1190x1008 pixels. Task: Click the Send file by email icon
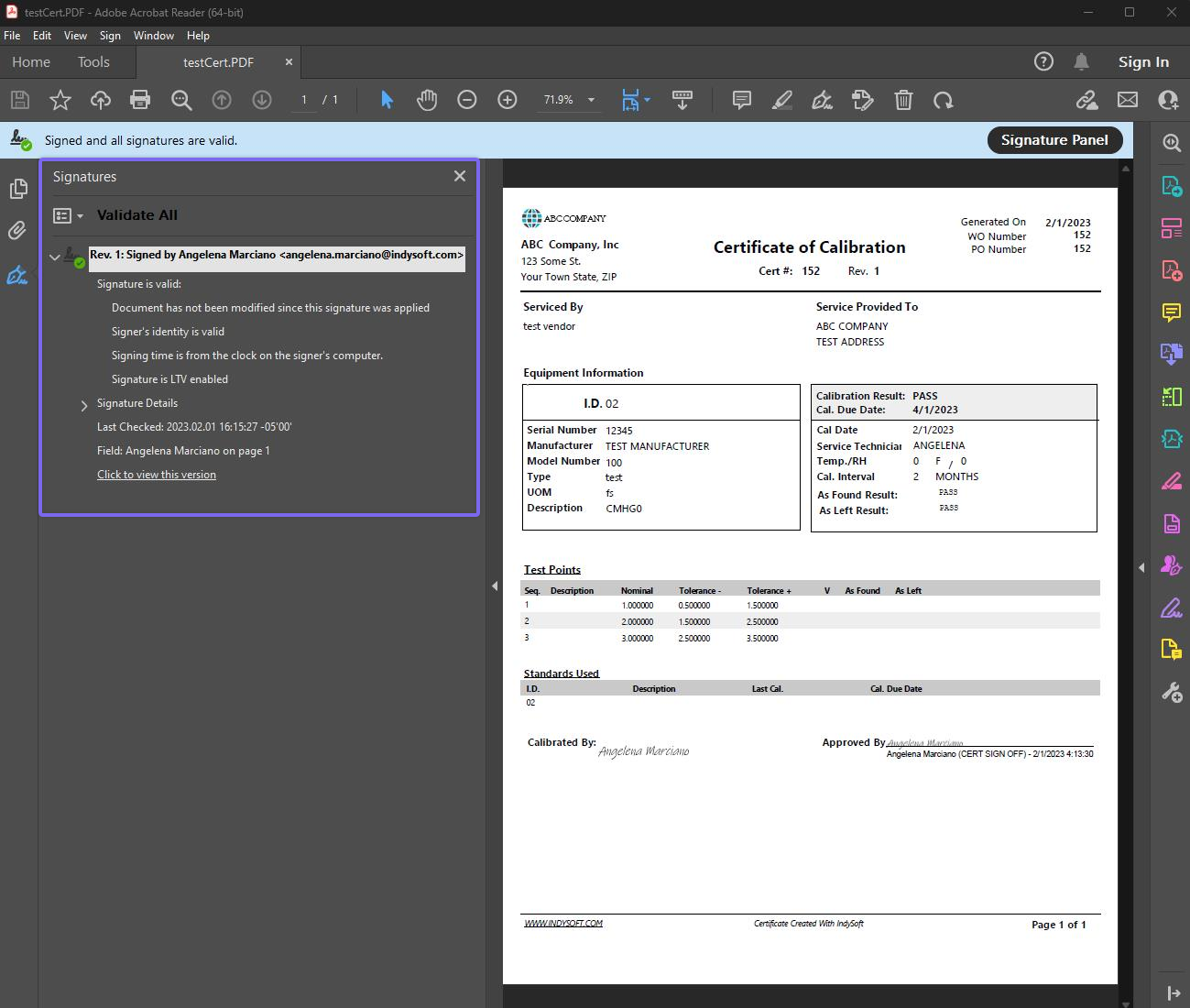(1128, 100)
